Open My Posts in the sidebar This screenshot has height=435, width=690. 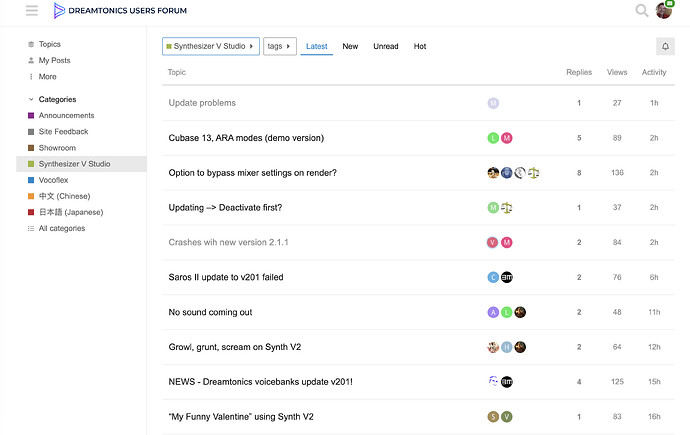point(54,60)
